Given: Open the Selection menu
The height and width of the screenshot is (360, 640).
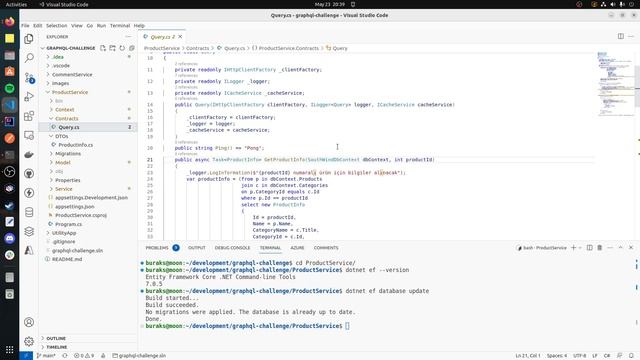Looking at the screenshot, I should coord(56,26).
